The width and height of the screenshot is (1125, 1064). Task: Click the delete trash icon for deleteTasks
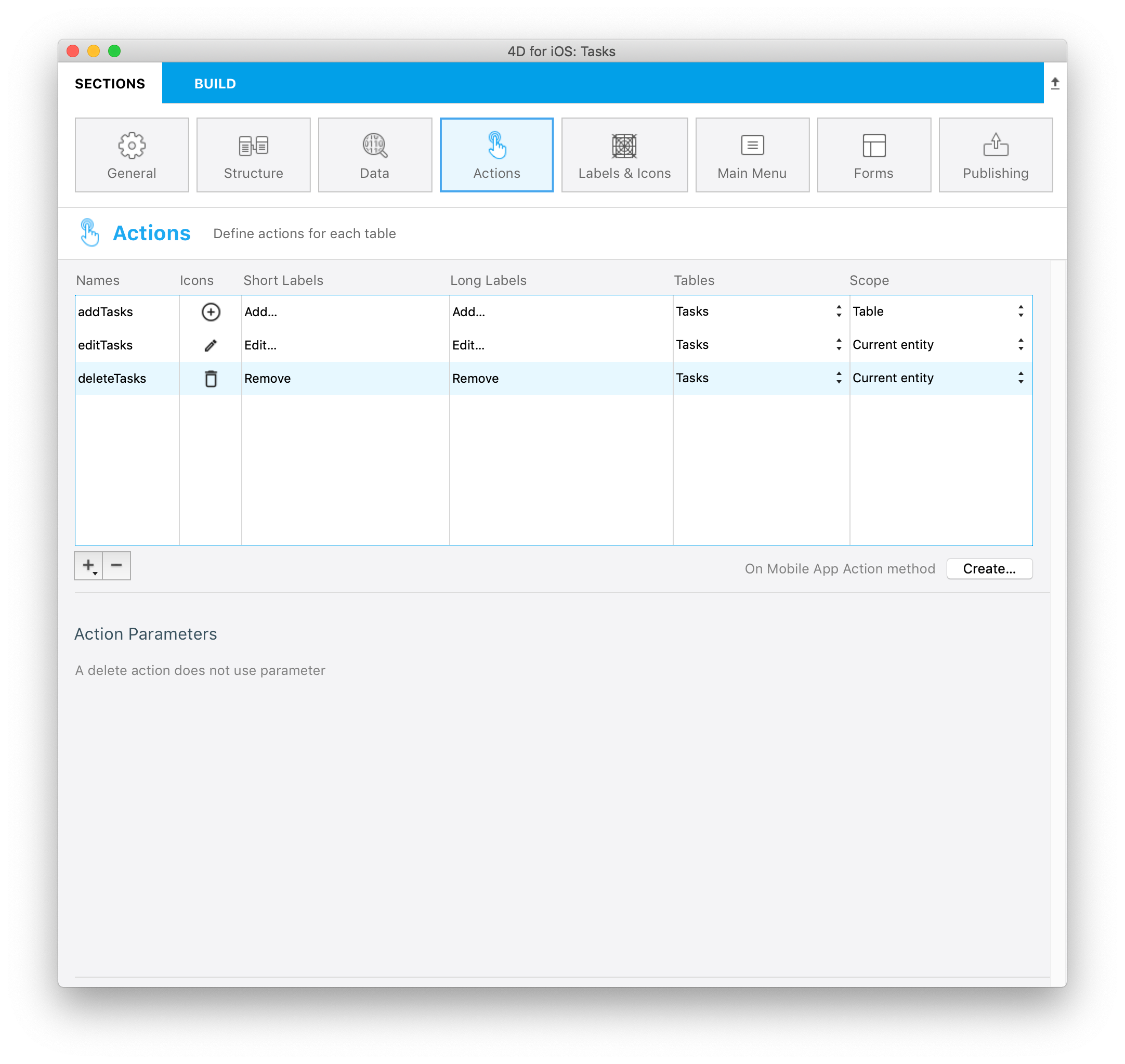tap(211, 378)
